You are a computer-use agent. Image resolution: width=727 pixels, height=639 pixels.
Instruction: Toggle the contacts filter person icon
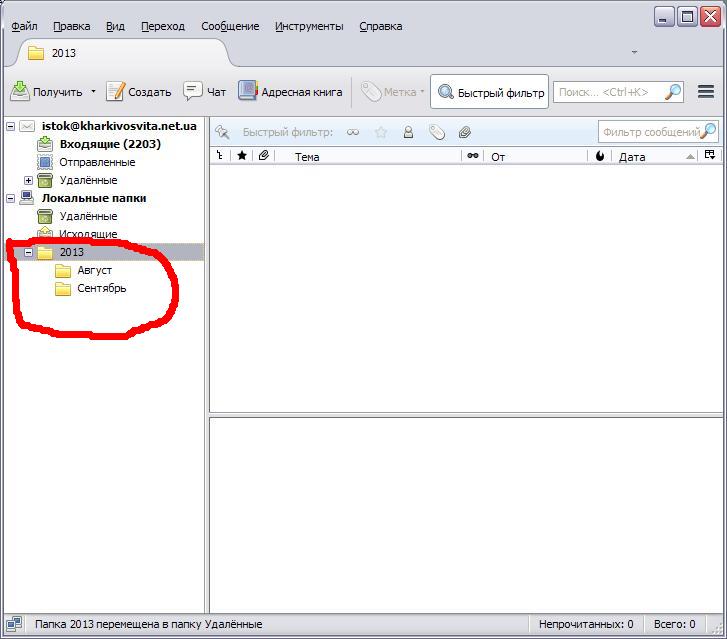click(408, 133)
